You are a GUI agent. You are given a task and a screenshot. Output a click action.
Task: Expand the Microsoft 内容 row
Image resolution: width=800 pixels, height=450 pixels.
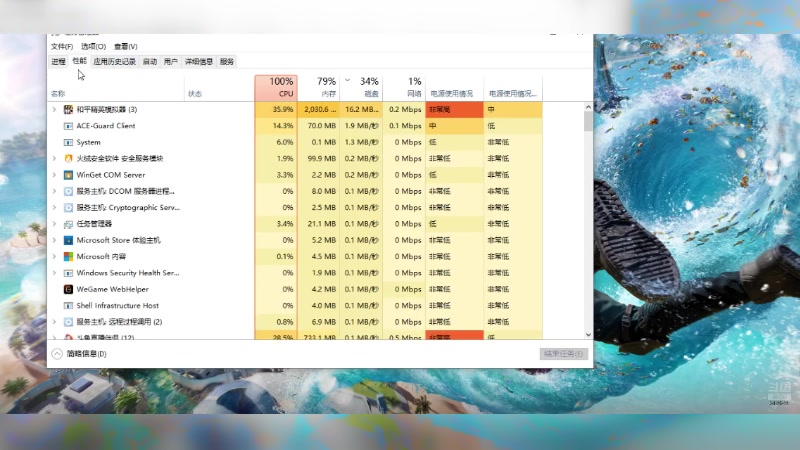54,257
